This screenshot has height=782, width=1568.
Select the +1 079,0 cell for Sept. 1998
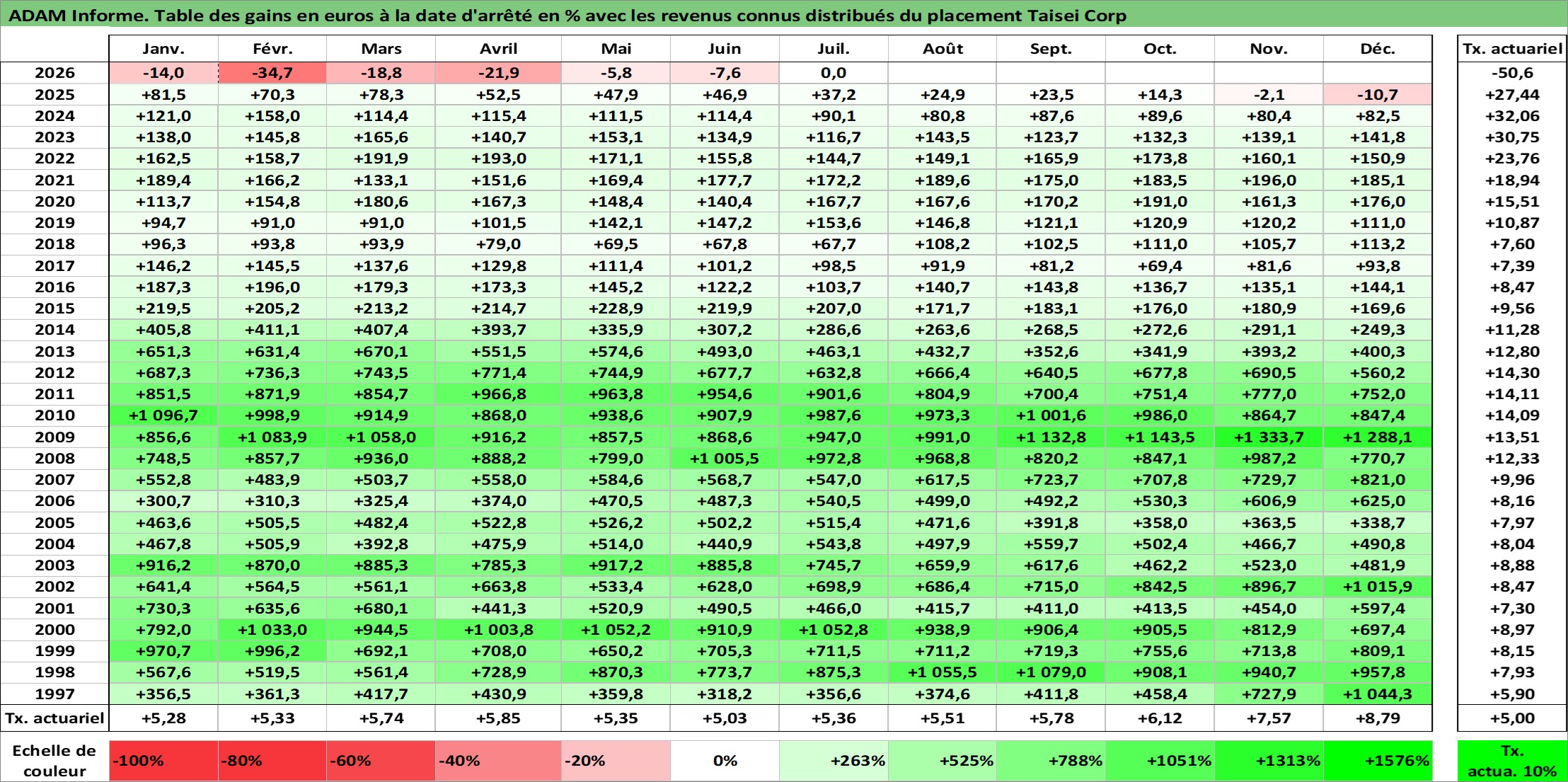(x=1051, y=672)
